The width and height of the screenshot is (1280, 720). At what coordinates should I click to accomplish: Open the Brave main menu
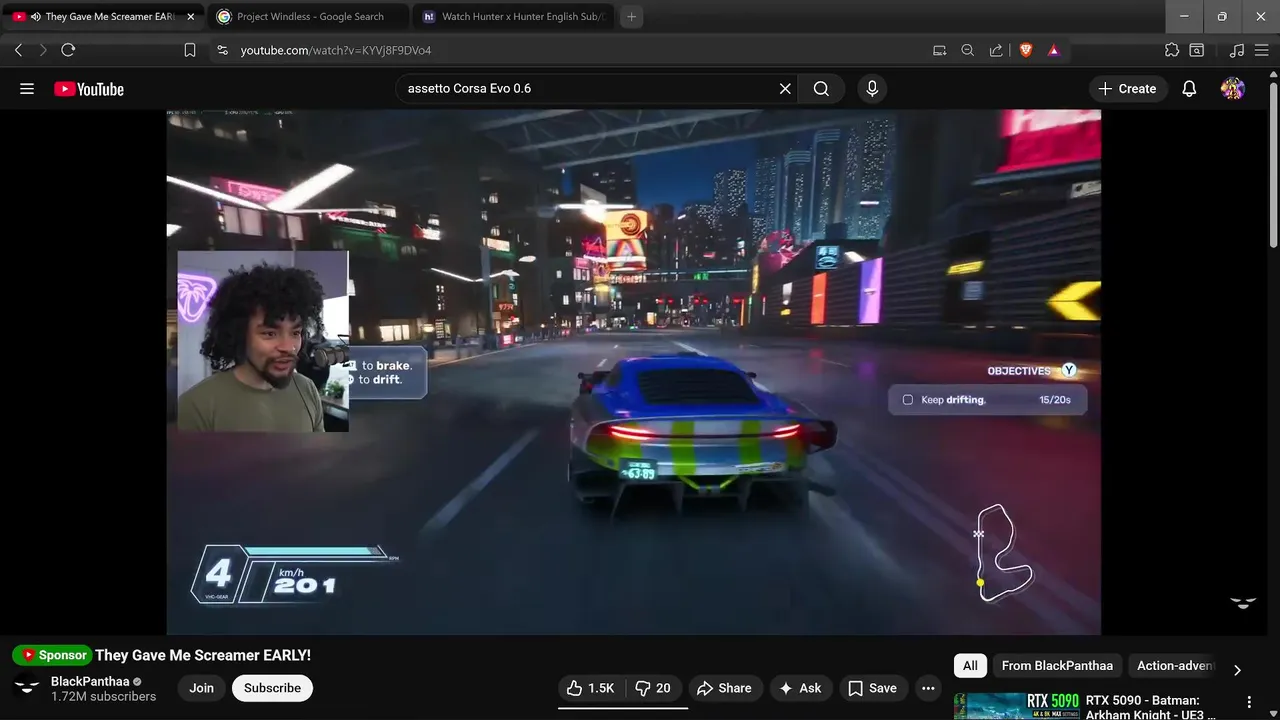pyautogui.click(x=1262, y=50)
